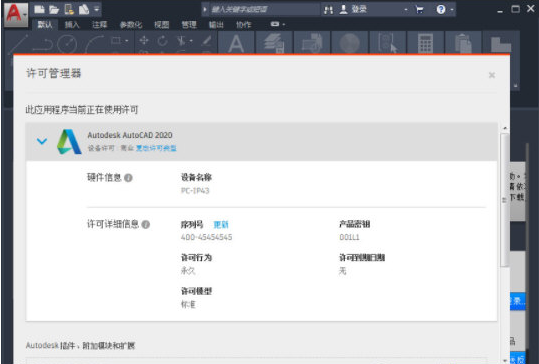Click the ribbon minimize toggle button

275,24
